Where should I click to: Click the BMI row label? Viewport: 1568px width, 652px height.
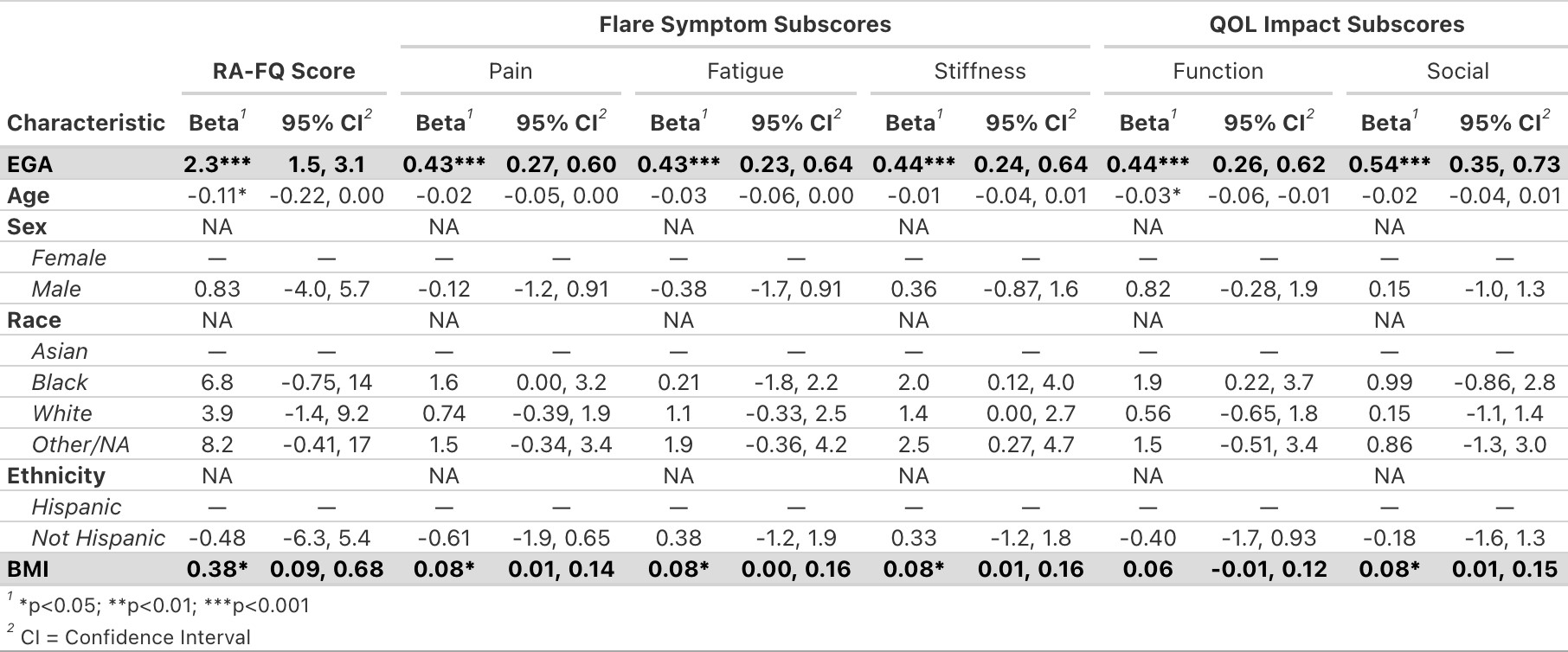pyautogui.click(x=28, y=569)
